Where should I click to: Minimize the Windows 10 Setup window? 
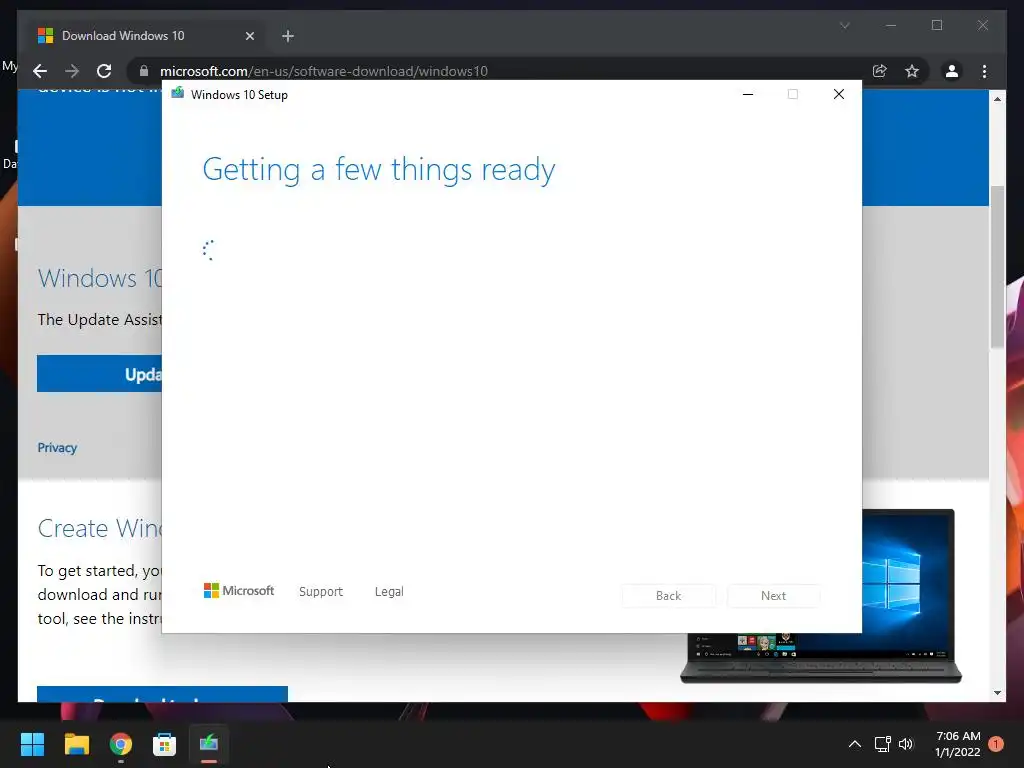pyautogui.click(x=748, y=94)
